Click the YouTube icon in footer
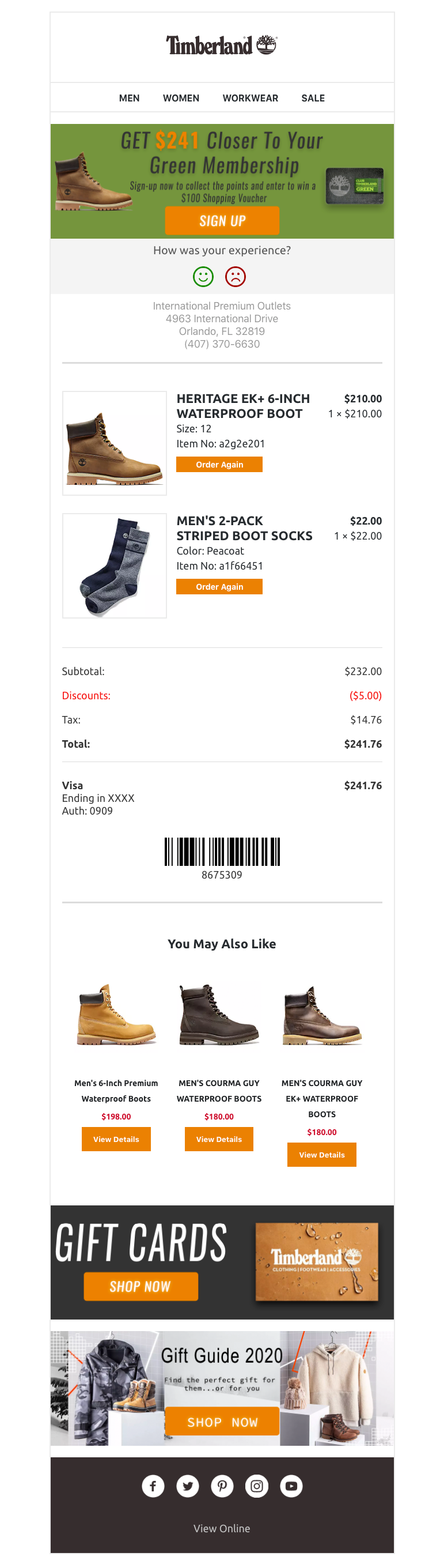 pyautogui.click(x=291, y=1486)
